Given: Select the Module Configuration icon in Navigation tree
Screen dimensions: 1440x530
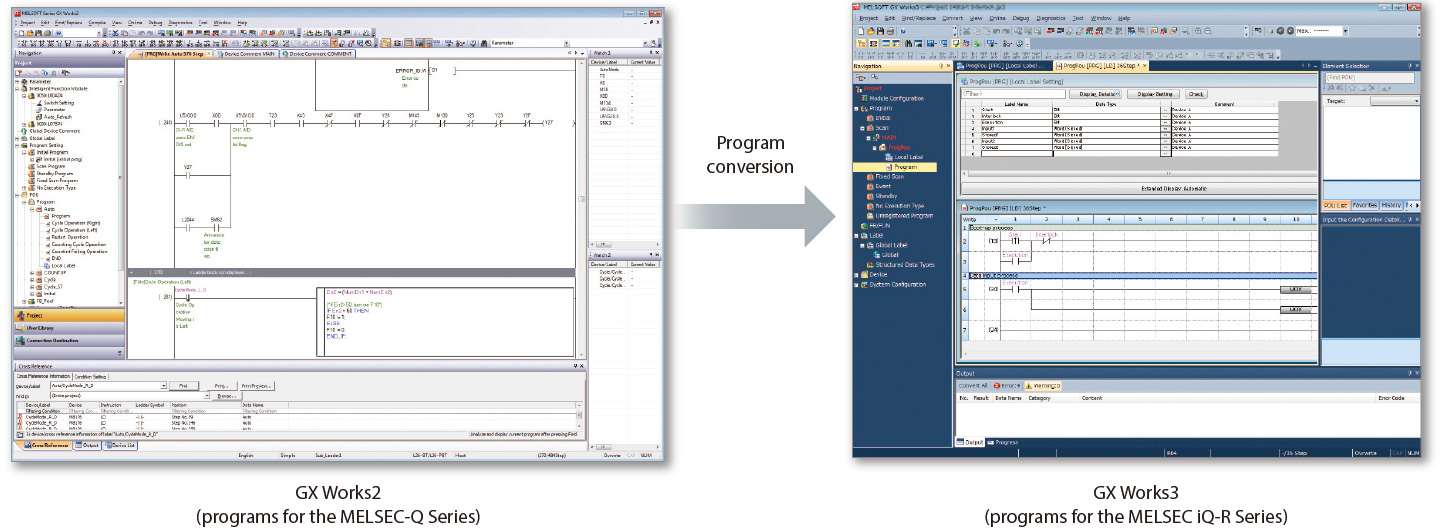Looking at the screenshot, I should (868, 98).
